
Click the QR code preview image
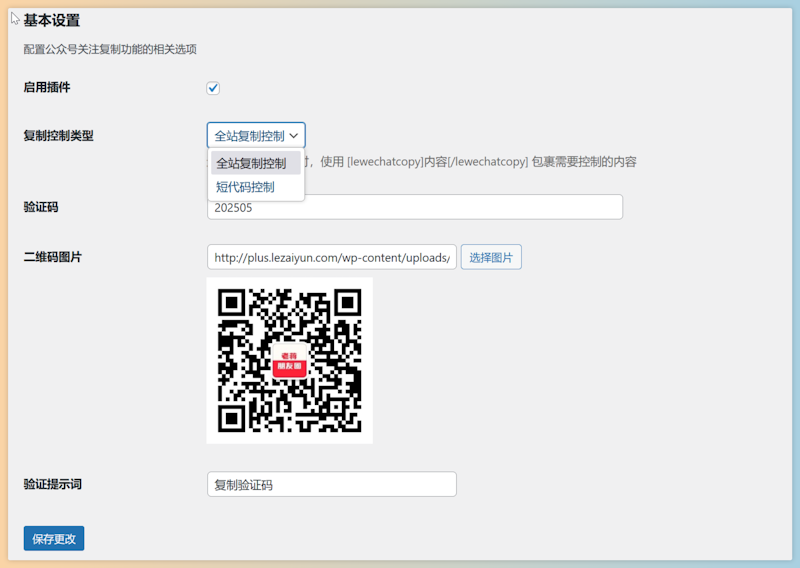click(x=289, y=360)
